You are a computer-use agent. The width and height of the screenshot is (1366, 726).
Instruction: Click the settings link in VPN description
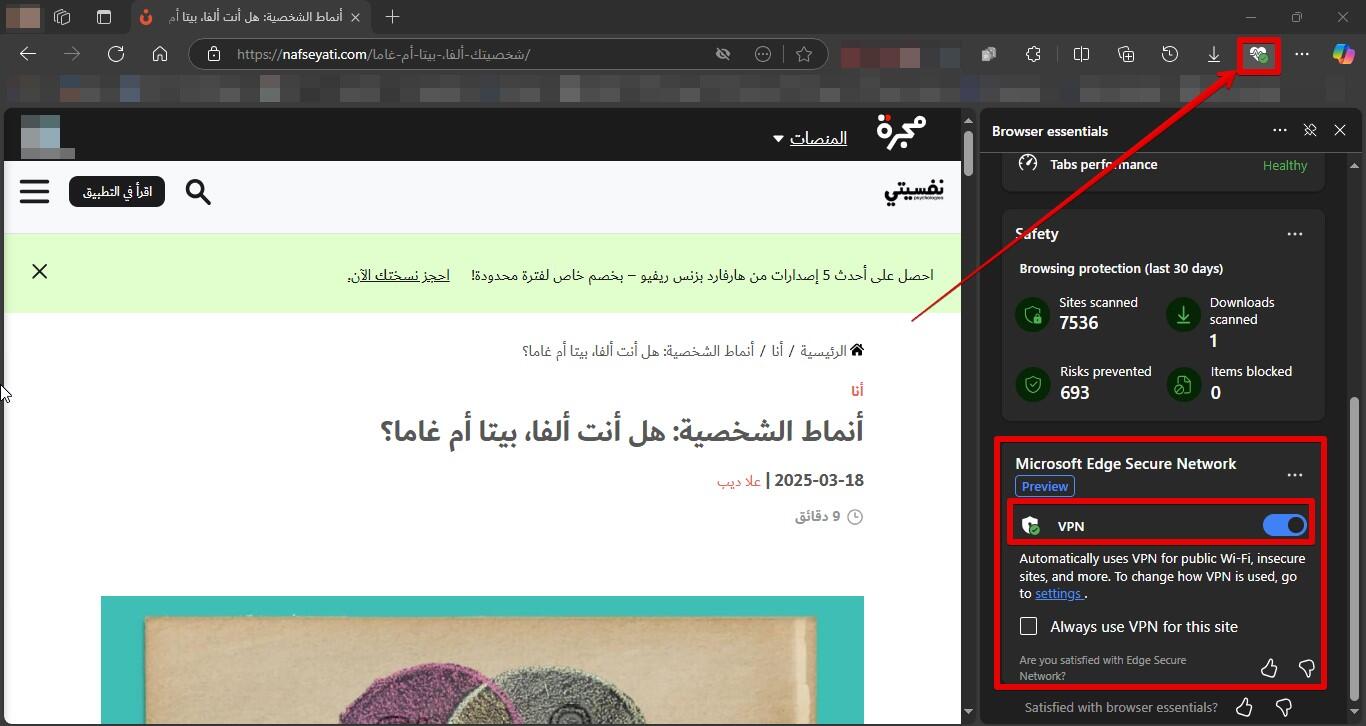1058,594
